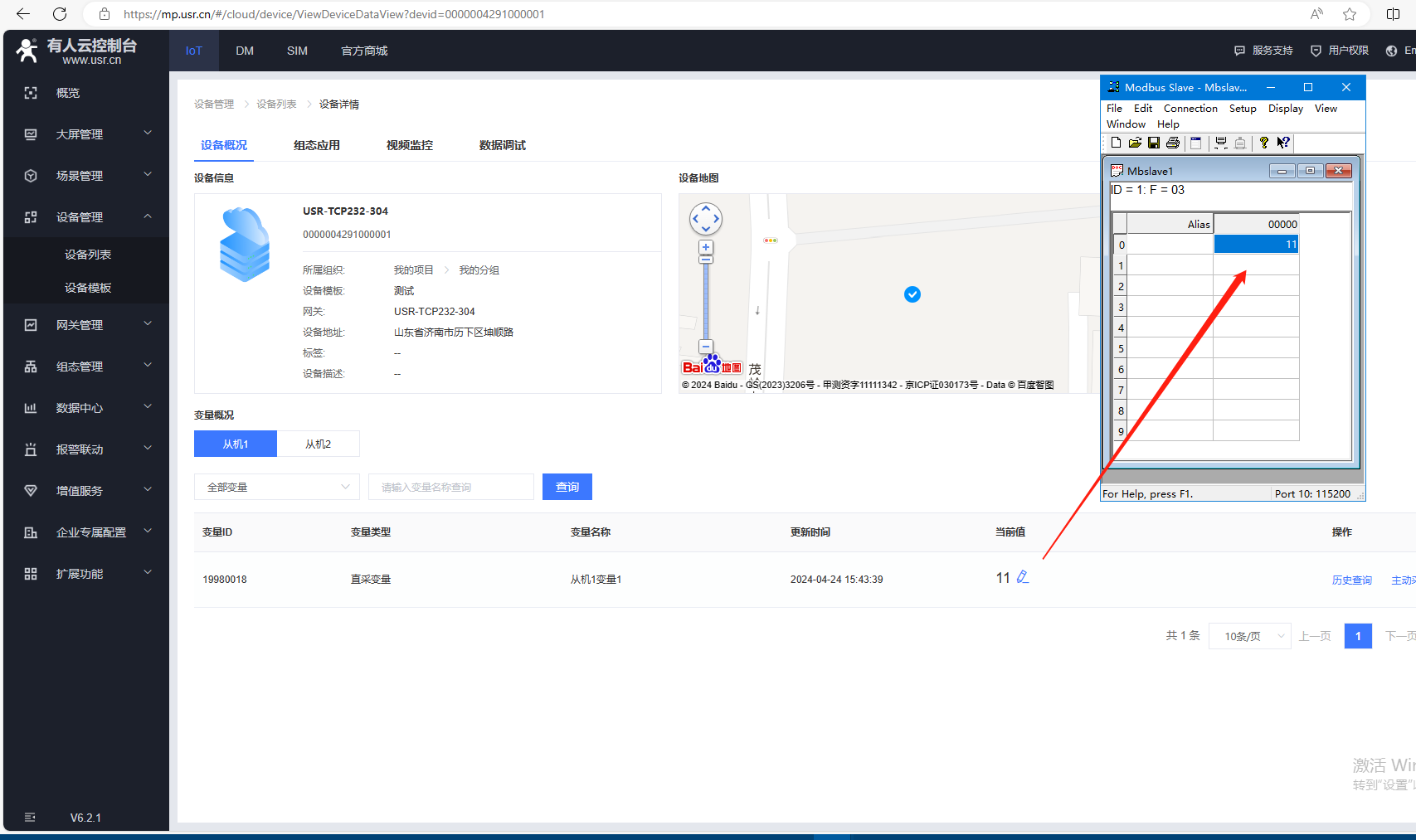
Task: Open the 历史查询 history link
Action: point(1351,580)
